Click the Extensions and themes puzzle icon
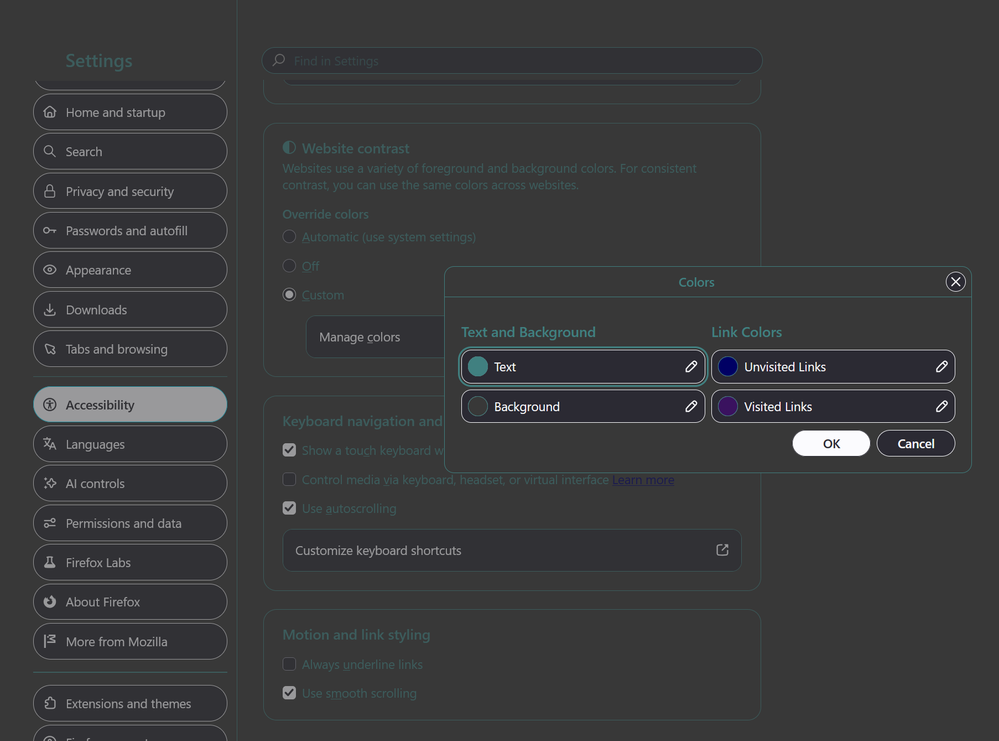The image size is (999, 741). click(50, 703)
